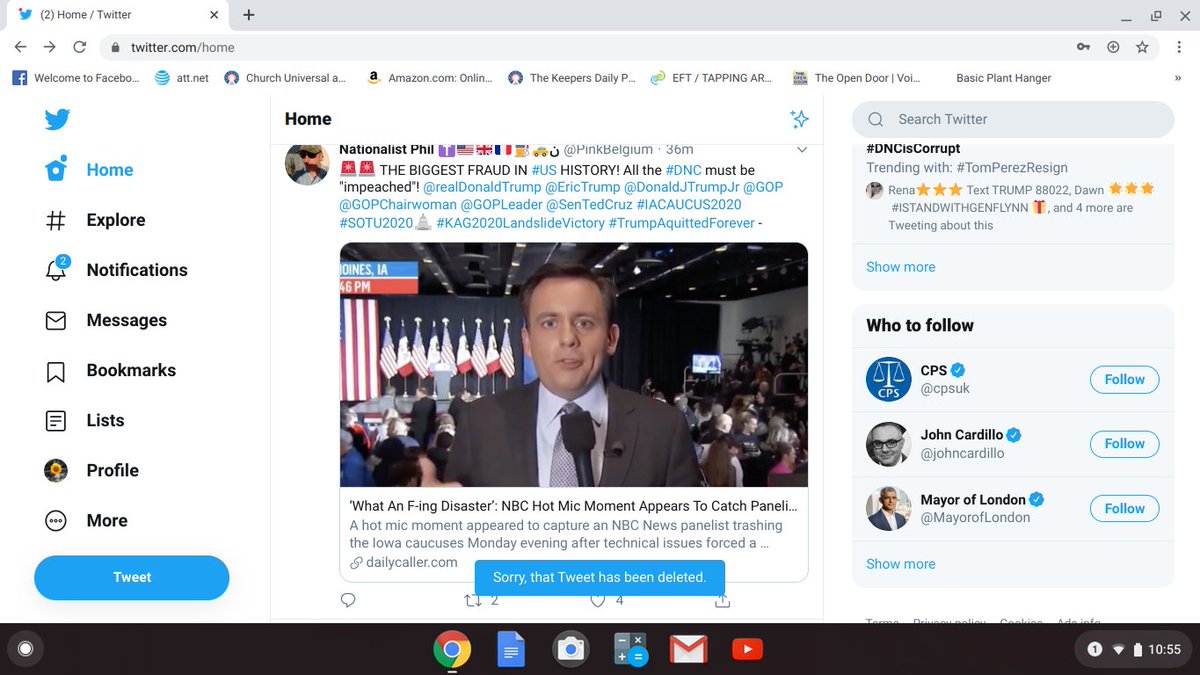Open a new browser tab

249,14
